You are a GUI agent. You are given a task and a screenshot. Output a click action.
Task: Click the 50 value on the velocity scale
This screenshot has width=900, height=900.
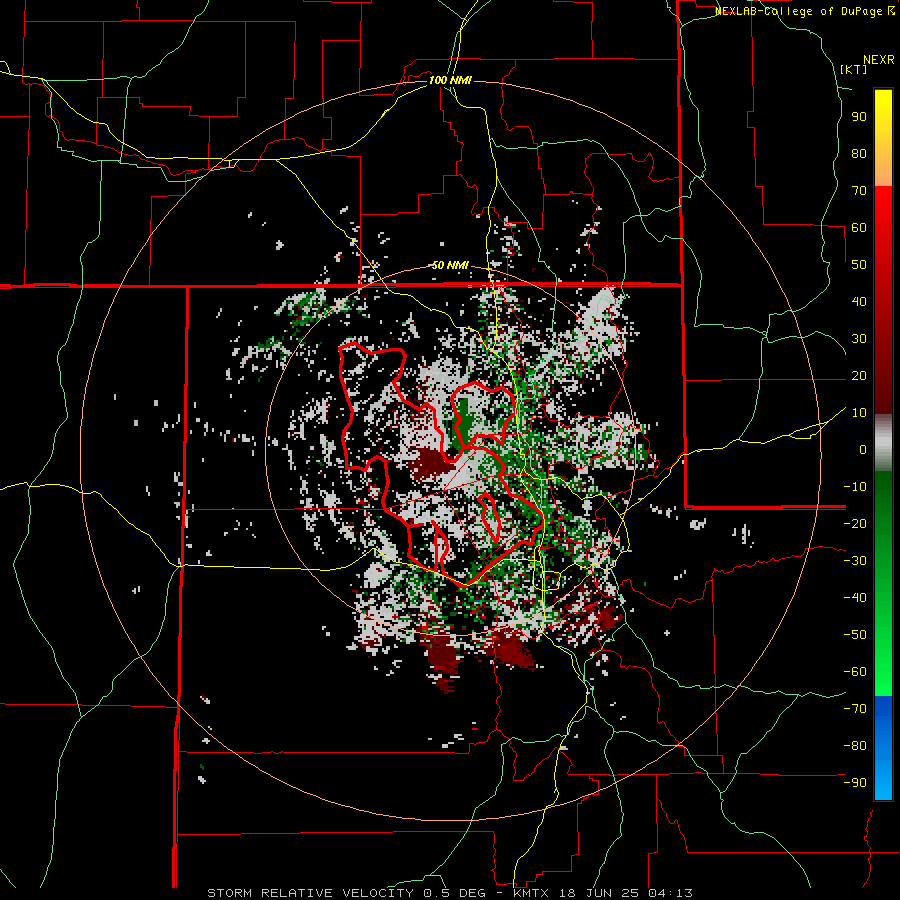pos(859,265)
